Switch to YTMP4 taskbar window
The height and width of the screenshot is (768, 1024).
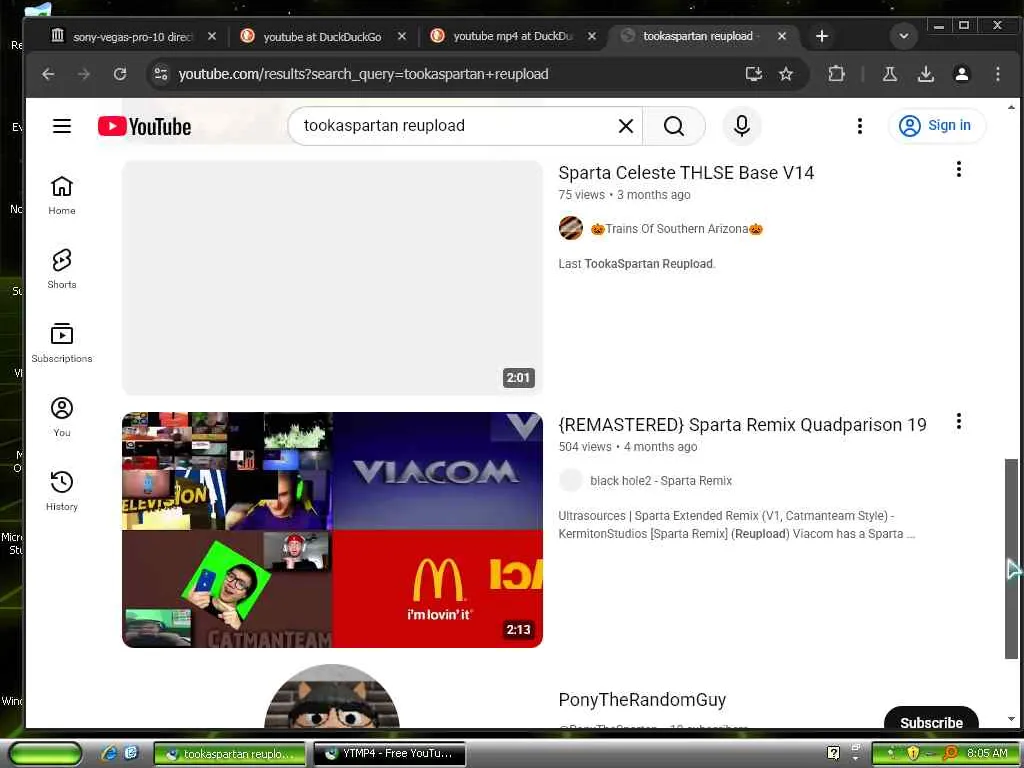click(390, 753)
